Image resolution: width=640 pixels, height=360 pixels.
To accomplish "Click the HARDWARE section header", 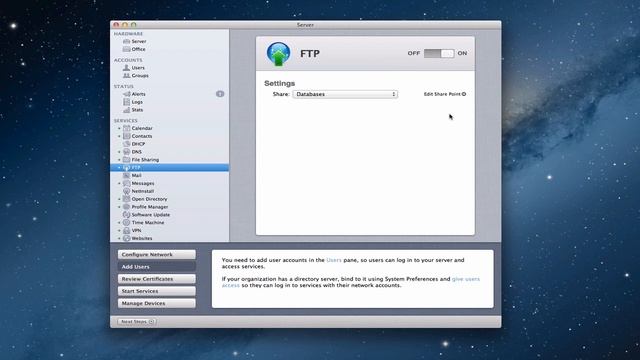I will (129, 34).
